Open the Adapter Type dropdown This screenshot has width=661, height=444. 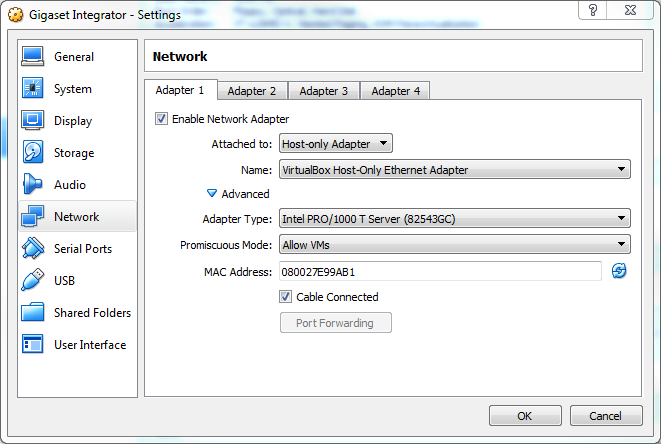pos(454,218)
